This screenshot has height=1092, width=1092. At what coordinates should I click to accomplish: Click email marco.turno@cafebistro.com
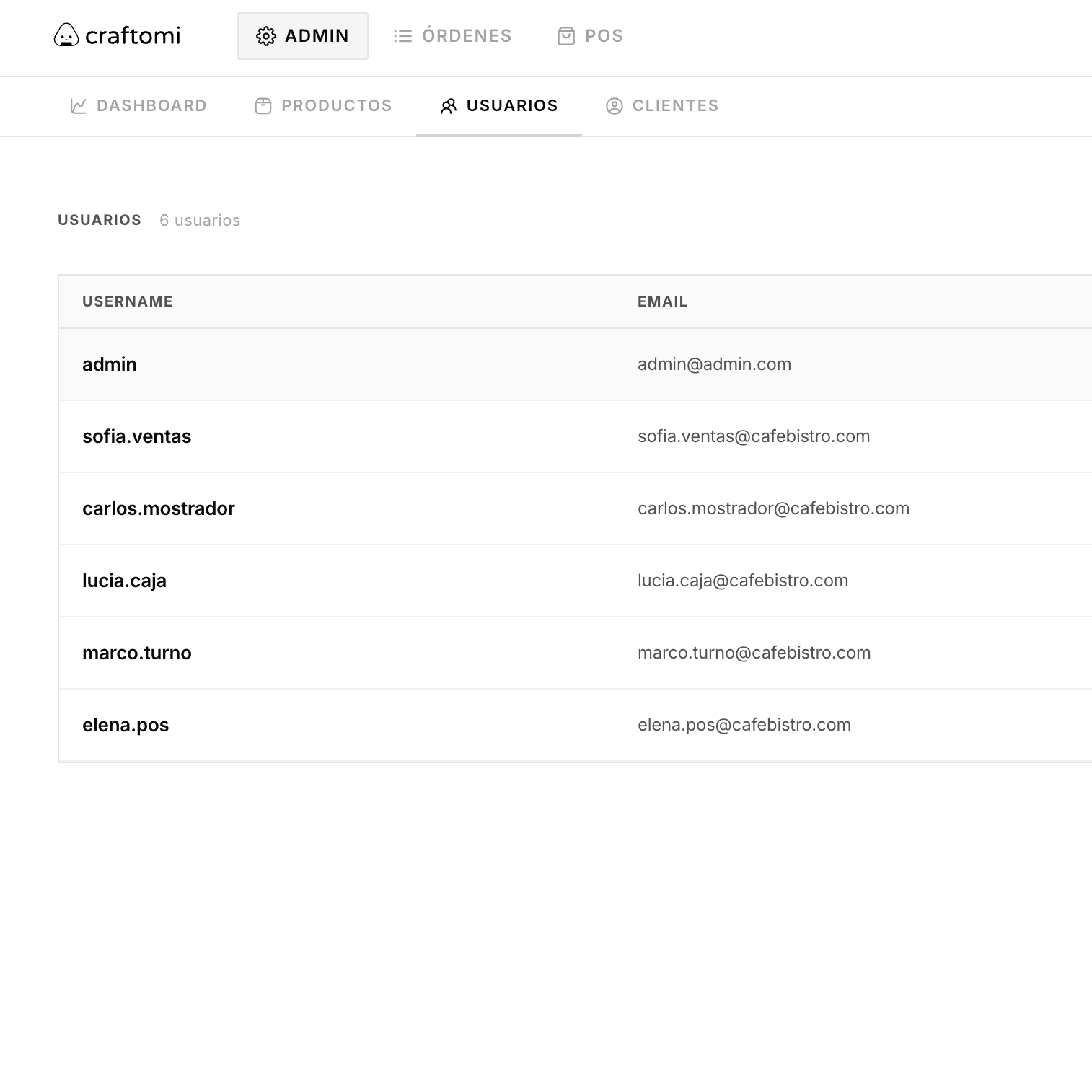click(754, 653)
